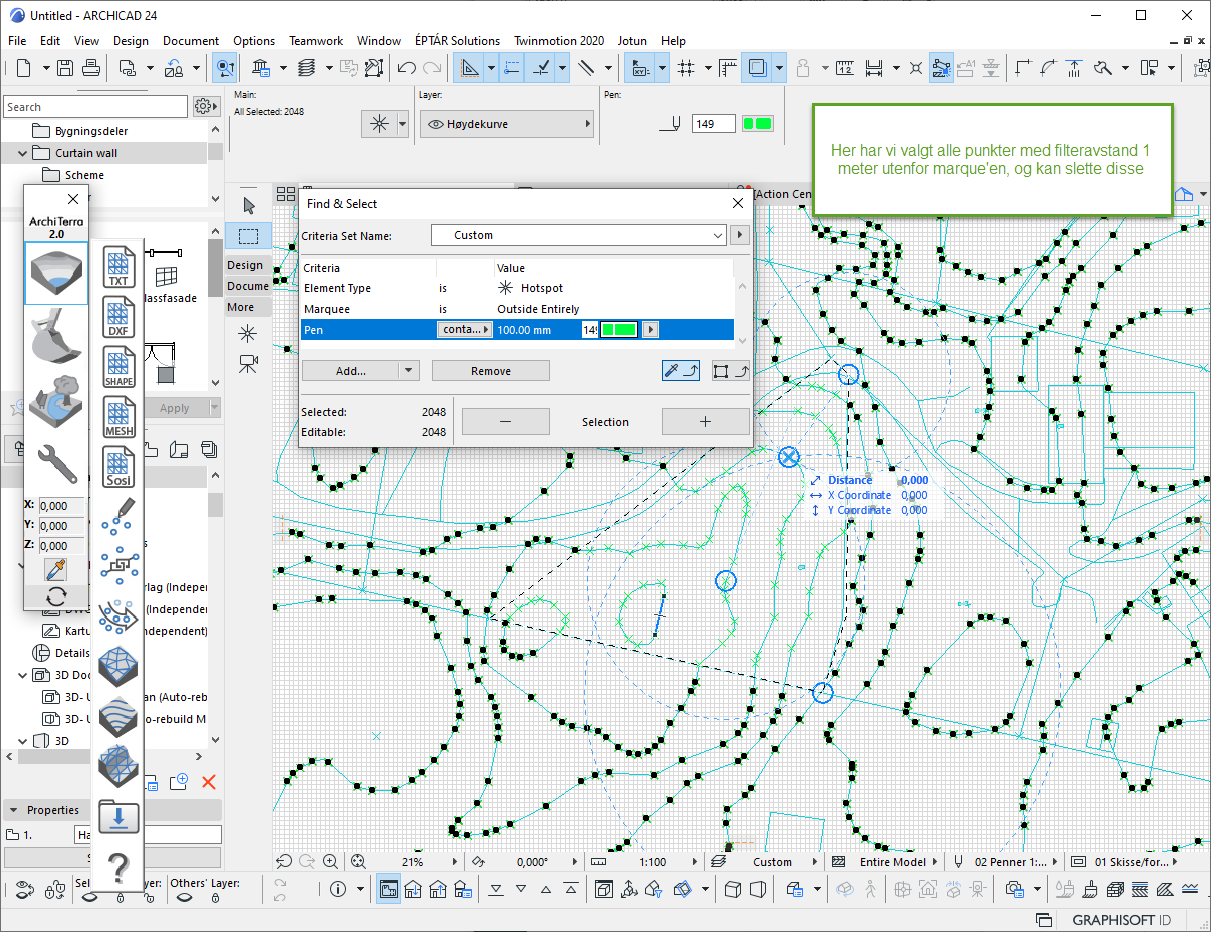
Task: Open the Add criteria dropdown arrow
Action: (408, 371)
